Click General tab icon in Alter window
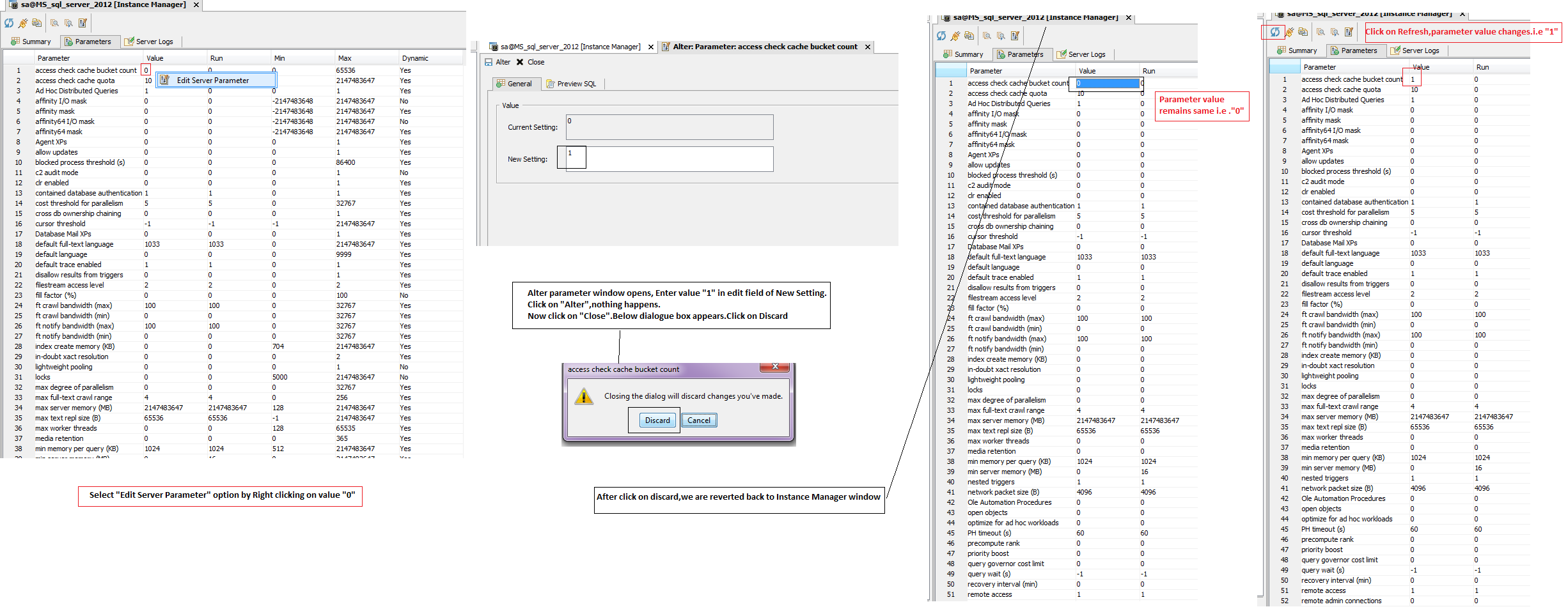 (x=501, y=84)
